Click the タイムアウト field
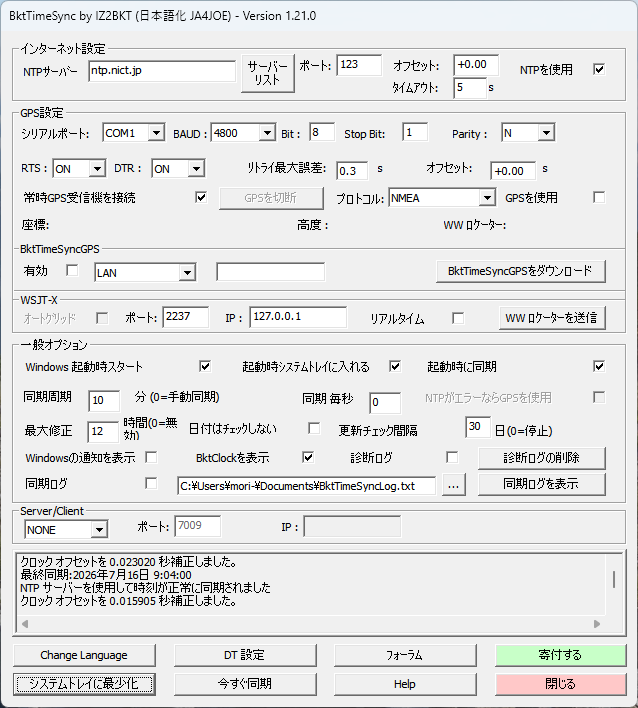The image size is (638, 708). click(470, 88)
